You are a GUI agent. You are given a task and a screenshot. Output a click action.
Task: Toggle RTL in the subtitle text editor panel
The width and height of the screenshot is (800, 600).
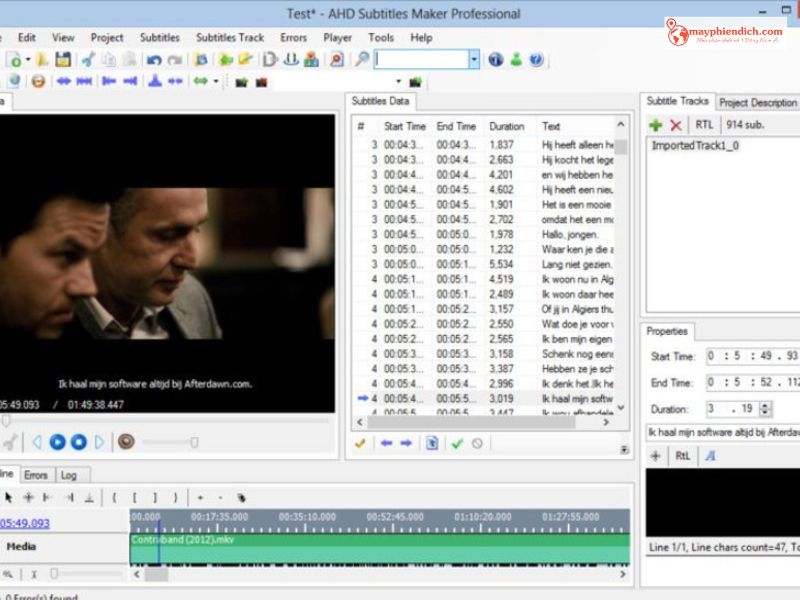point(683,455)
